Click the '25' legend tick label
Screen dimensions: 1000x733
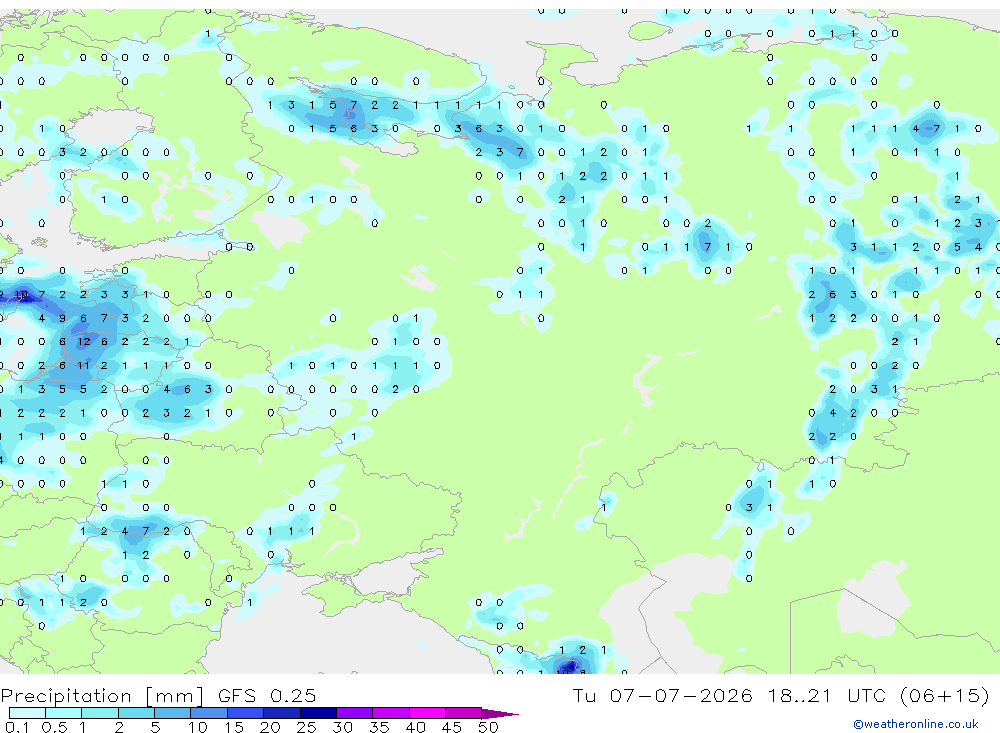(x=306, y=727)
